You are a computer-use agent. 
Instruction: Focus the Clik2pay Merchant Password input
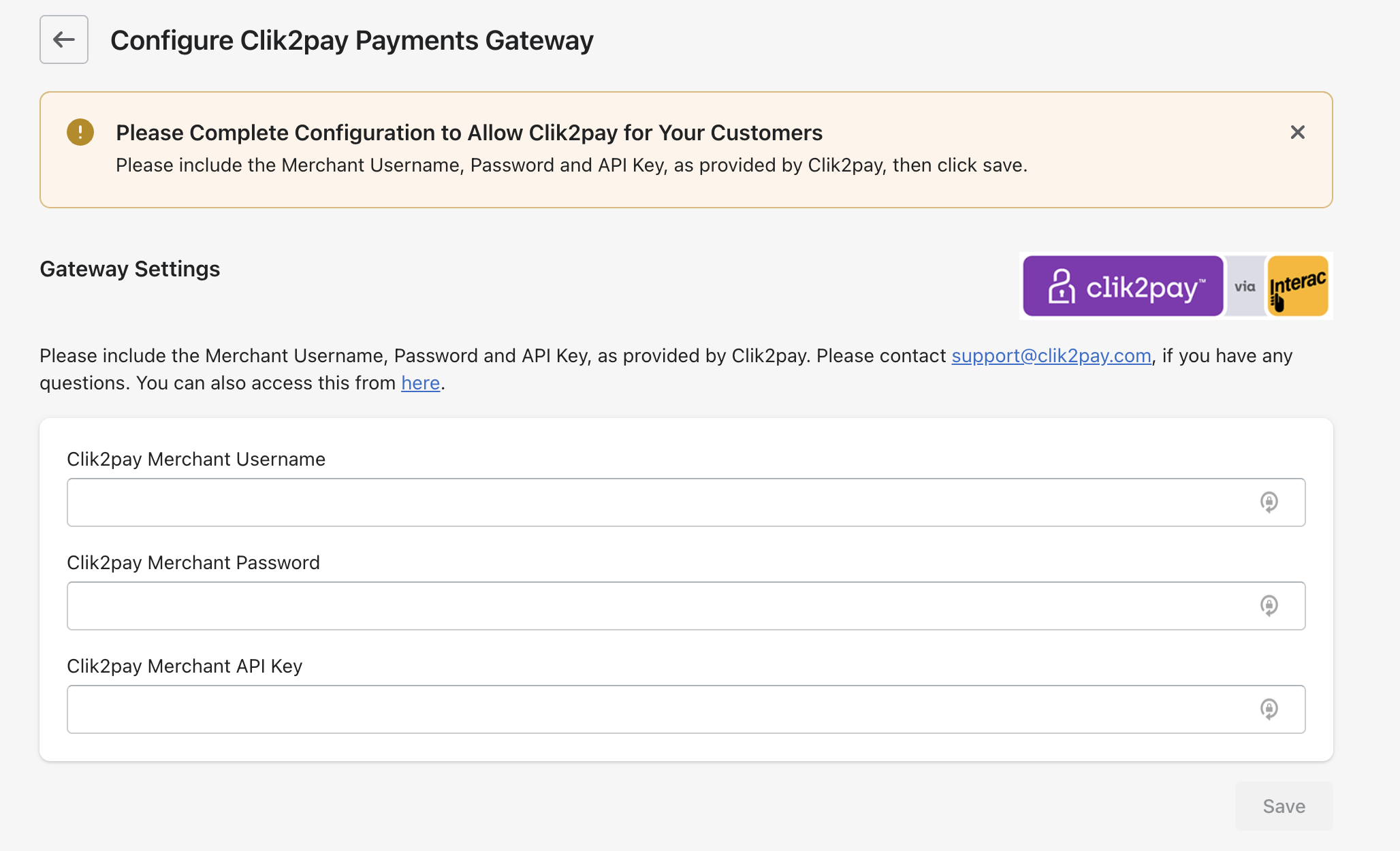click(654, 606)
